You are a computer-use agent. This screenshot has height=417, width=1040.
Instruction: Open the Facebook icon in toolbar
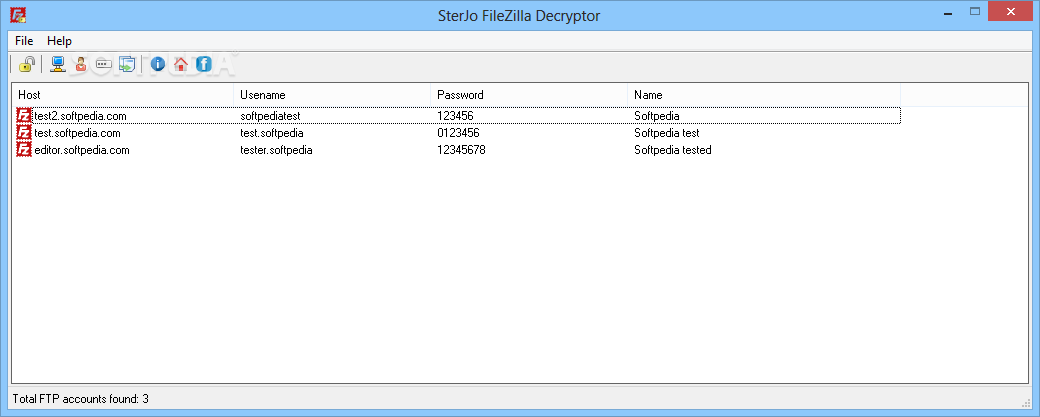[x=204, y=64]
